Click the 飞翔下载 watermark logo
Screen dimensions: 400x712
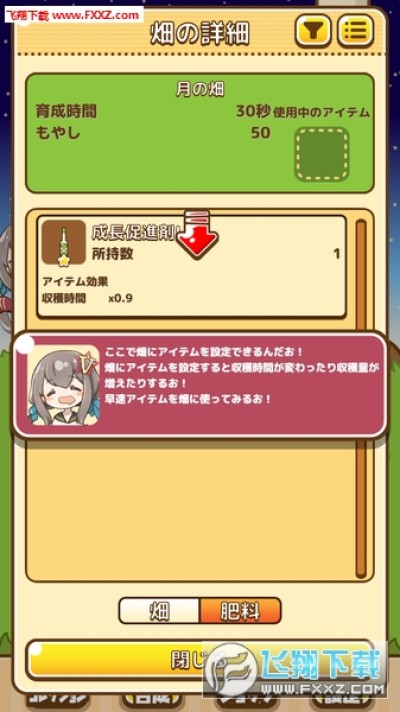coord(295,668)
